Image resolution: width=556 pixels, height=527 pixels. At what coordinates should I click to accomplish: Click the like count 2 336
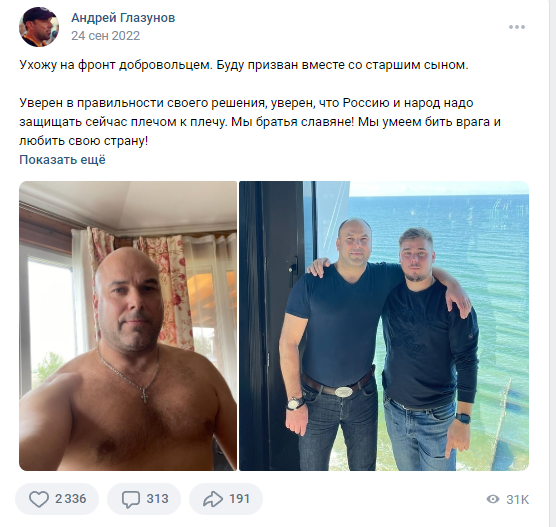71,499
